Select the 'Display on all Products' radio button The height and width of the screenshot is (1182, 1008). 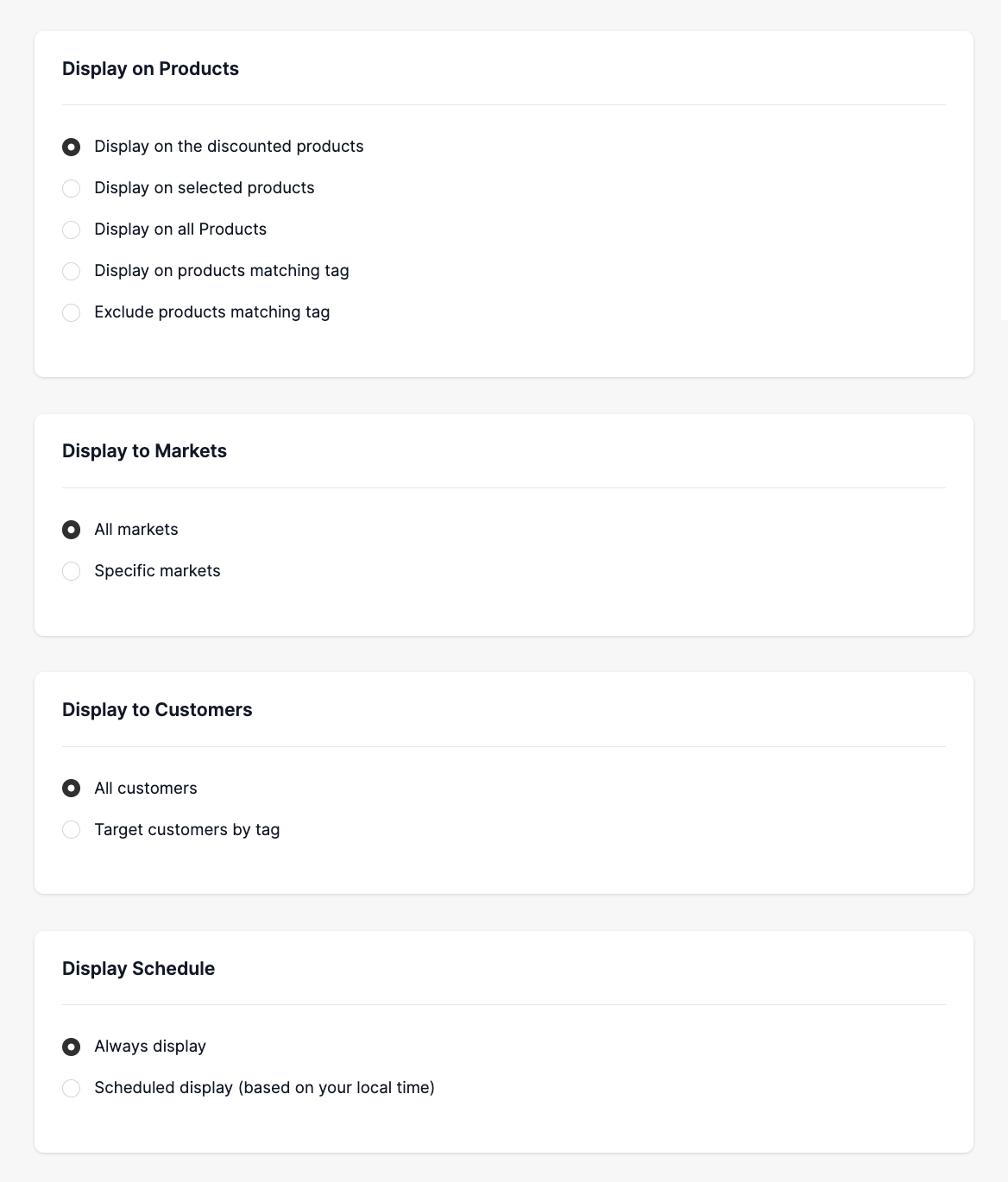tap(72, 230)
